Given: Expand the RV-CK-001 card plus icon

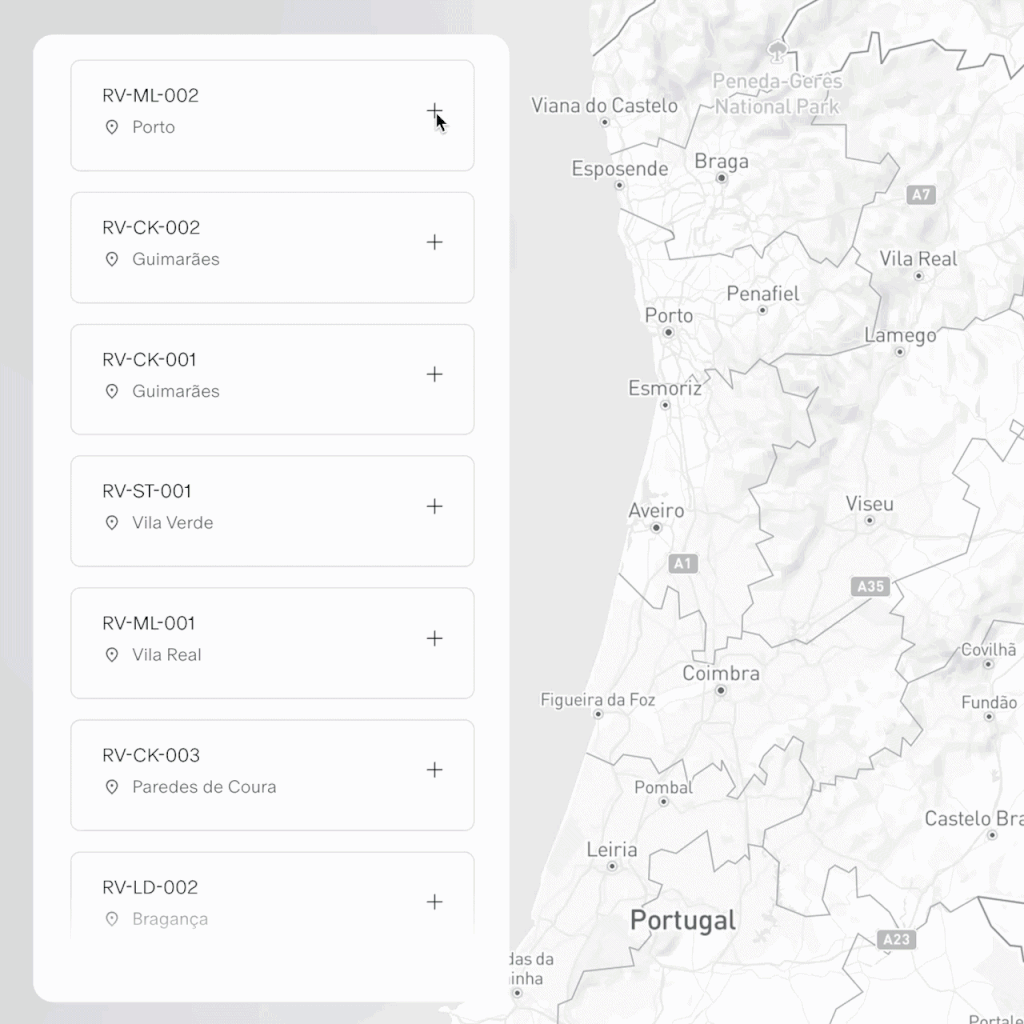Looking at the screenshot, I should click(434, 374).
